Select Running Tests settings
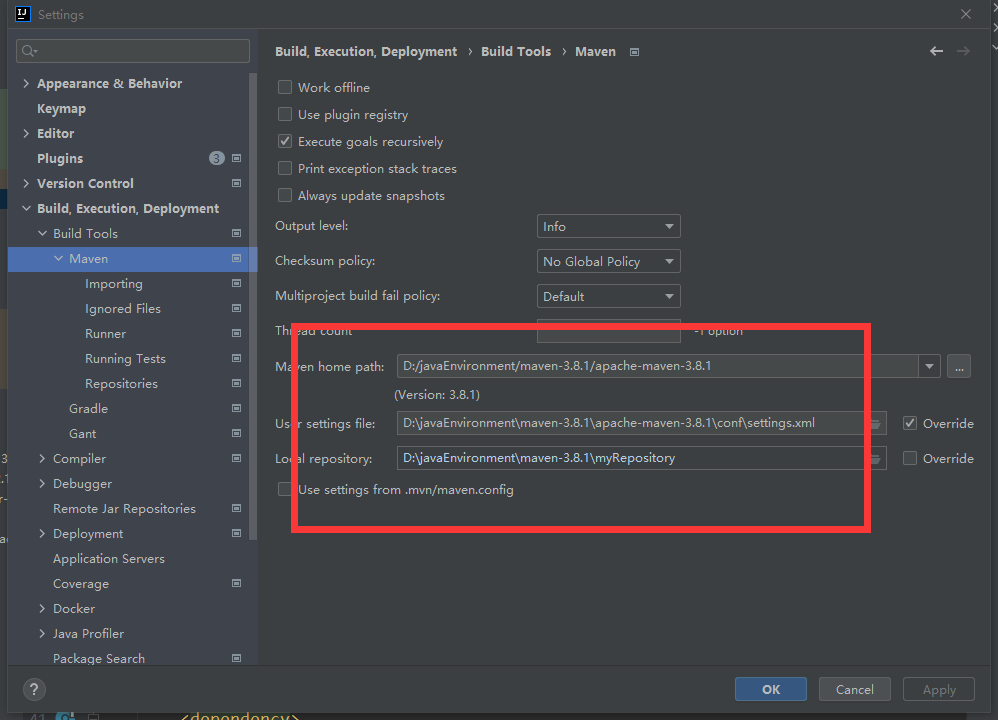The width and height of the screenshot is (998, 720). 125,359
